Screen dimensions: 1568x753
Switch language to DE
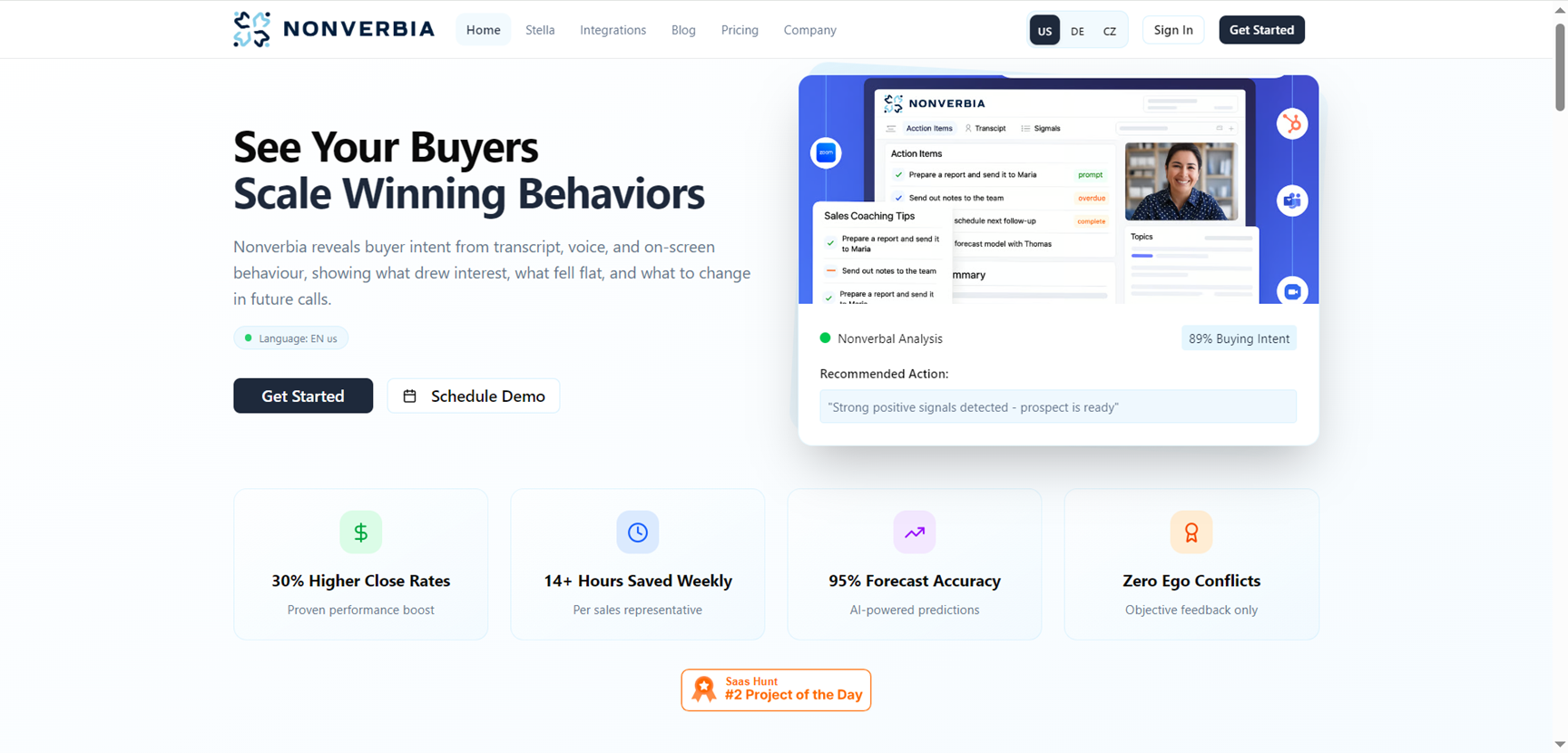(x=1077, y=30)
